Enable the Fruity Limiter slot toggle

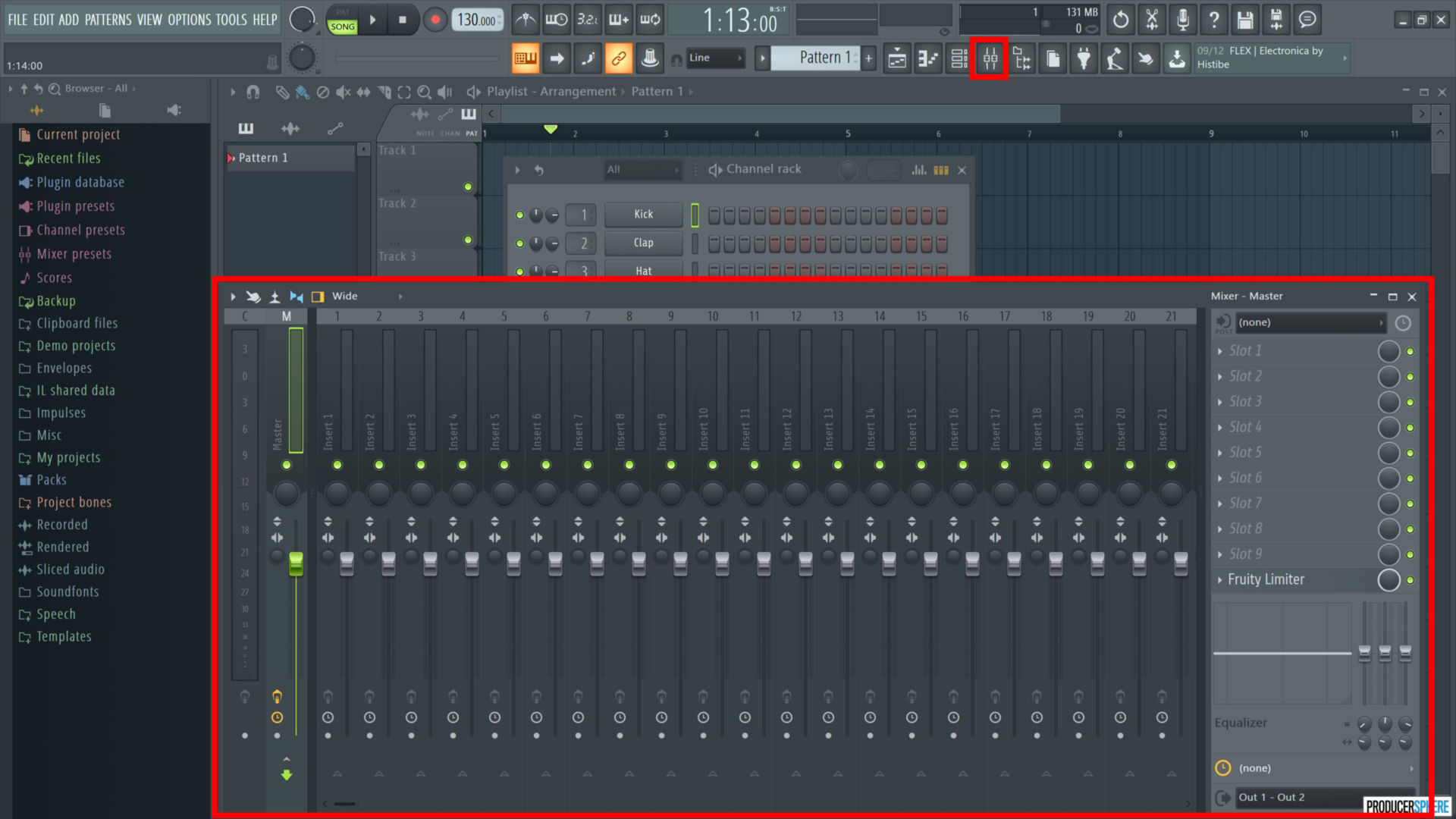point(1410,579)
